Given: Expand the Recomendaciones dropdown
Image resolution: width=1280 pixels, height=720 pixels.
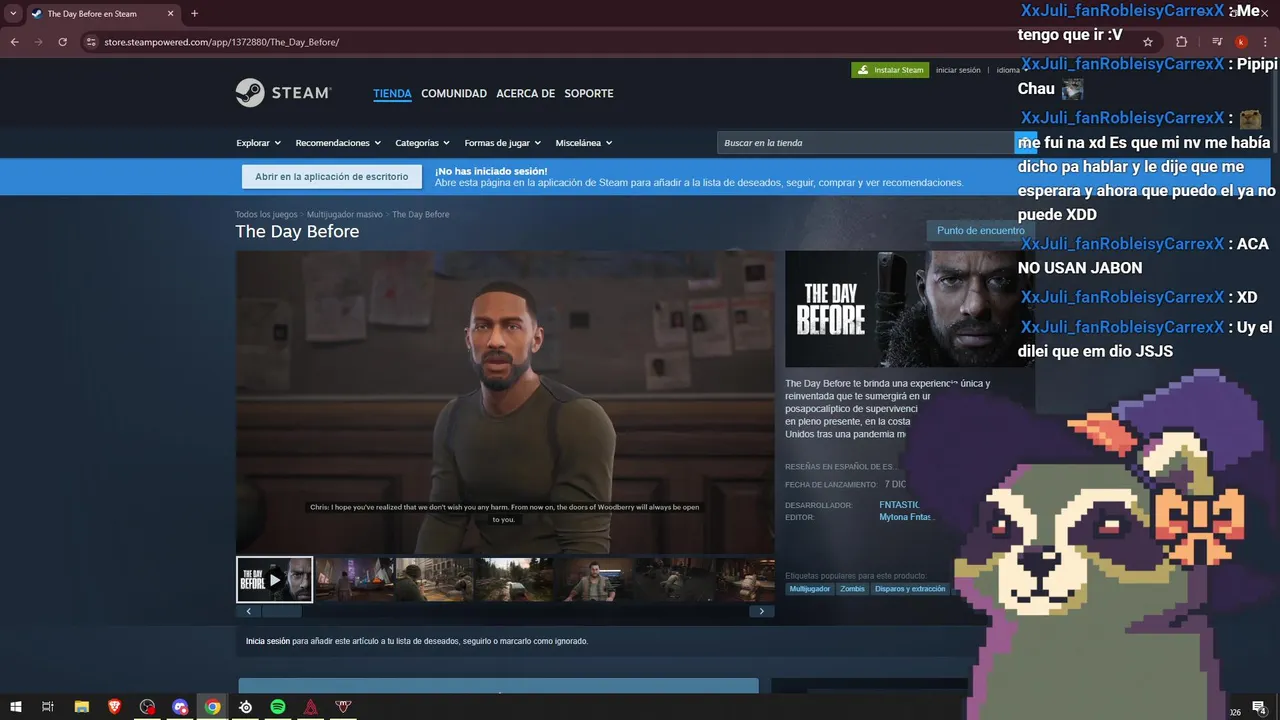Looking at the screenshot, I should [x=337, y=143].
